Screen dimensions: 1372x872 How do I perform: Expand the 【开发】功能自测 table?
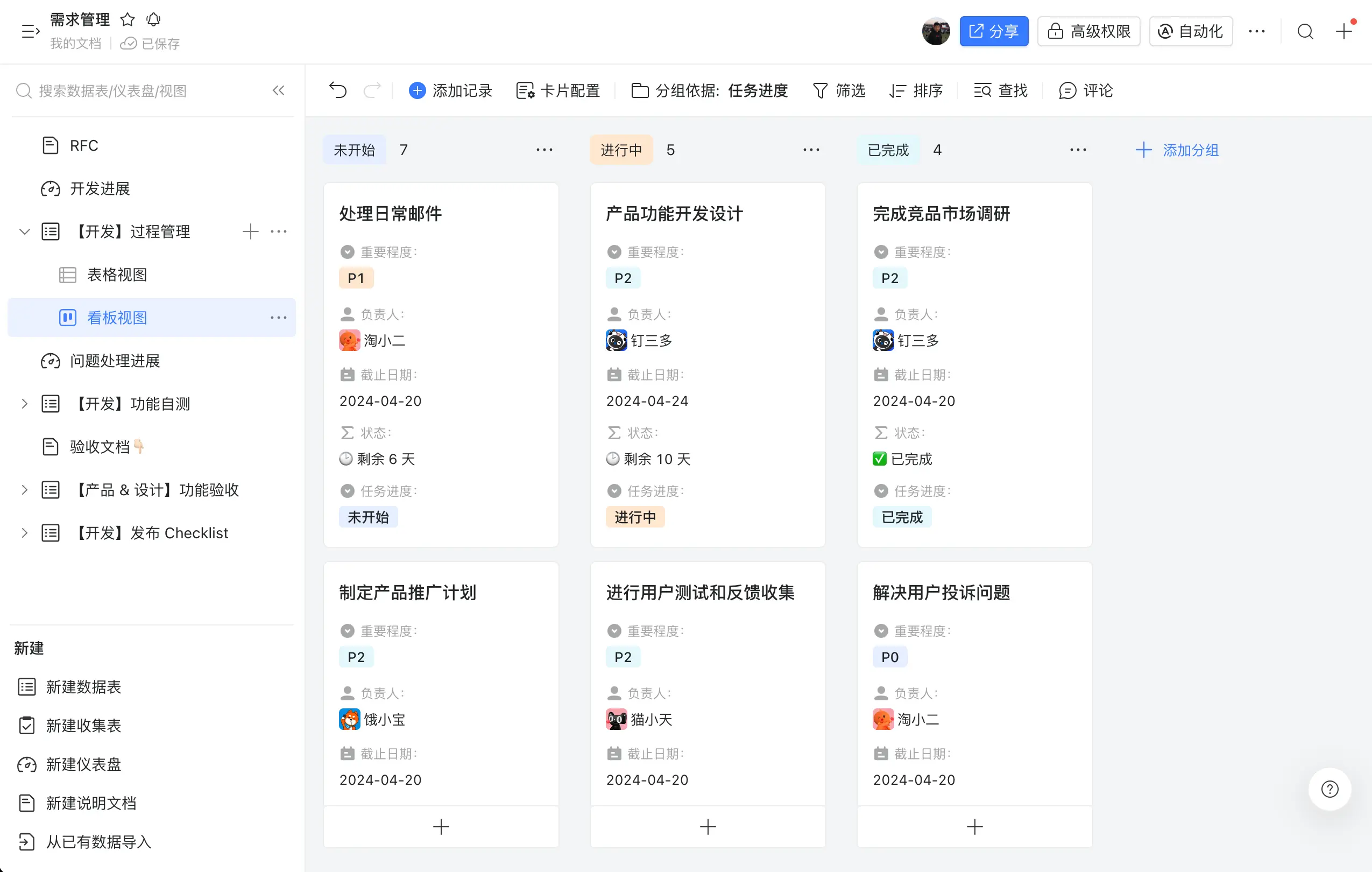tap(25, 404)
